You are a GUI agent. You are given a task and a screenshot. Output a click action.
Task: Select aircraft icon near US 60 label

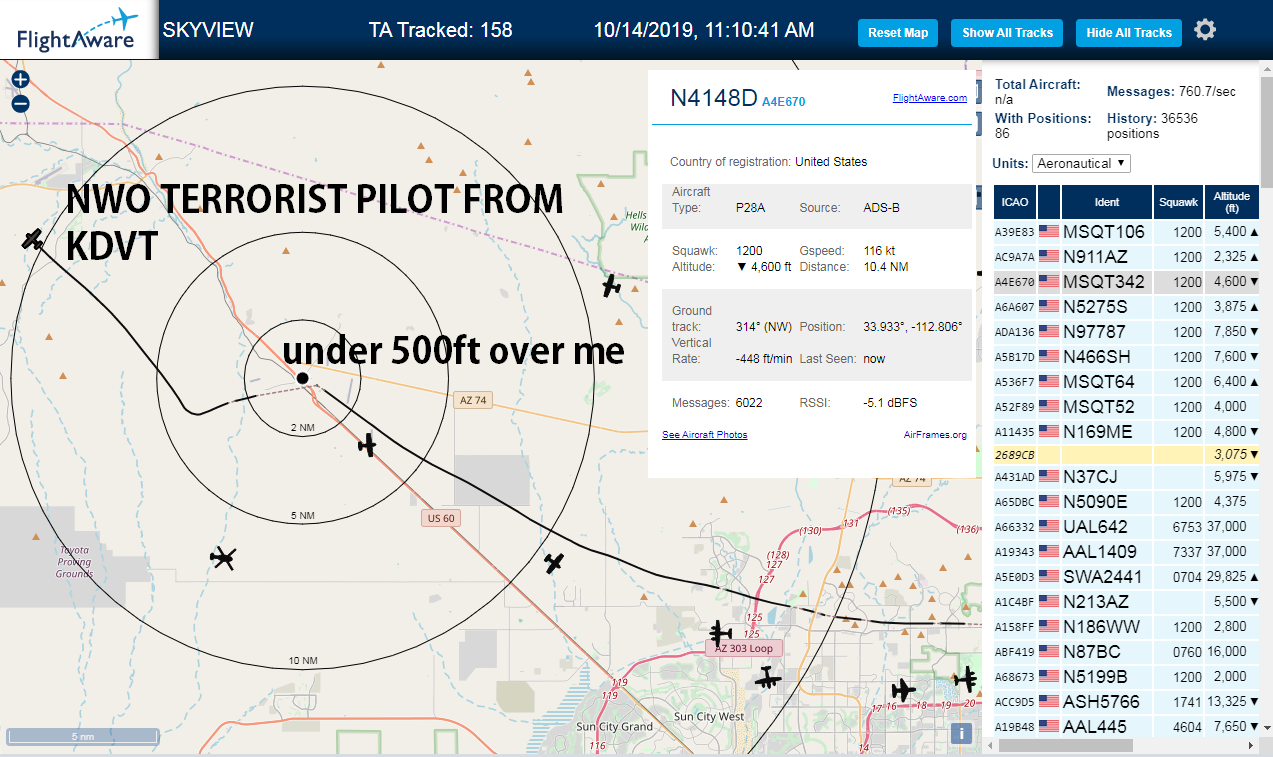[369, 445]
